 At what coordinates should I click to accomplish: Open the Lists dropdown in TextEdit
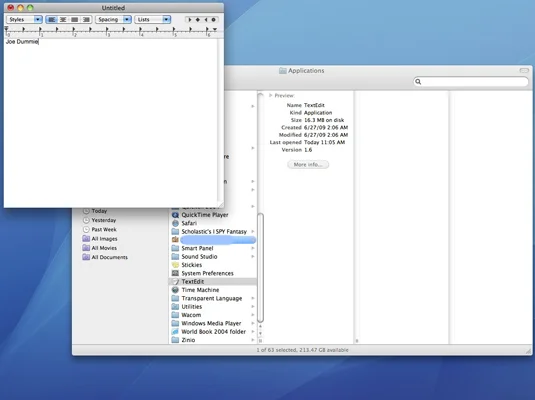click(153, 19)
